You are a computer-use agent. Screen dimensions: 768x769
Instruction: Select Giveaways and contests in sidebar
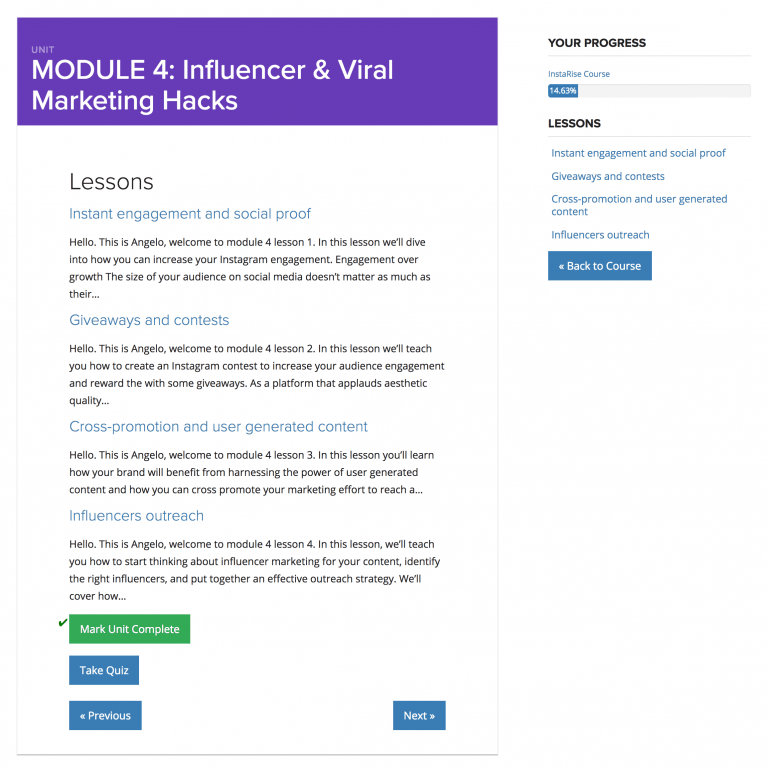(x=607, y=176)
